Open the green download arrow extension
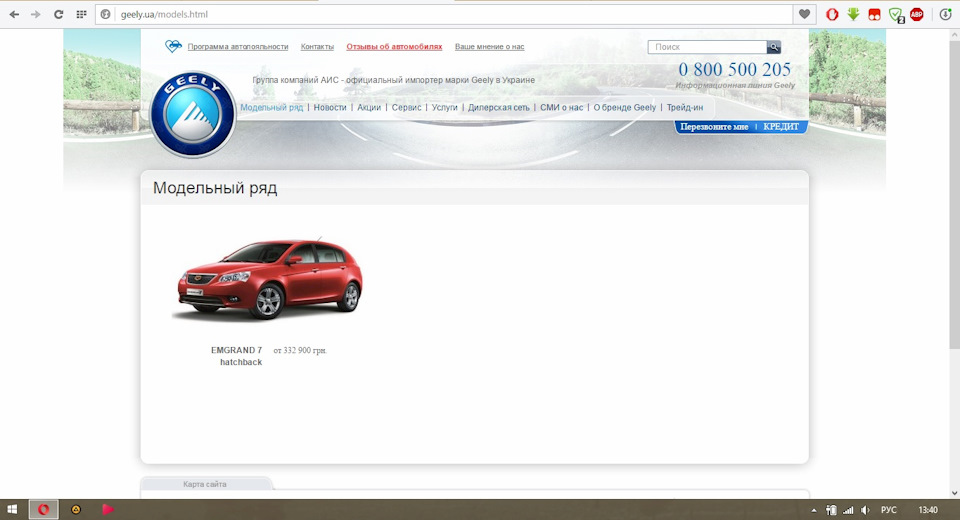Image resolution: width=960 pixels, height=520 pixels. tap(853, 14)
